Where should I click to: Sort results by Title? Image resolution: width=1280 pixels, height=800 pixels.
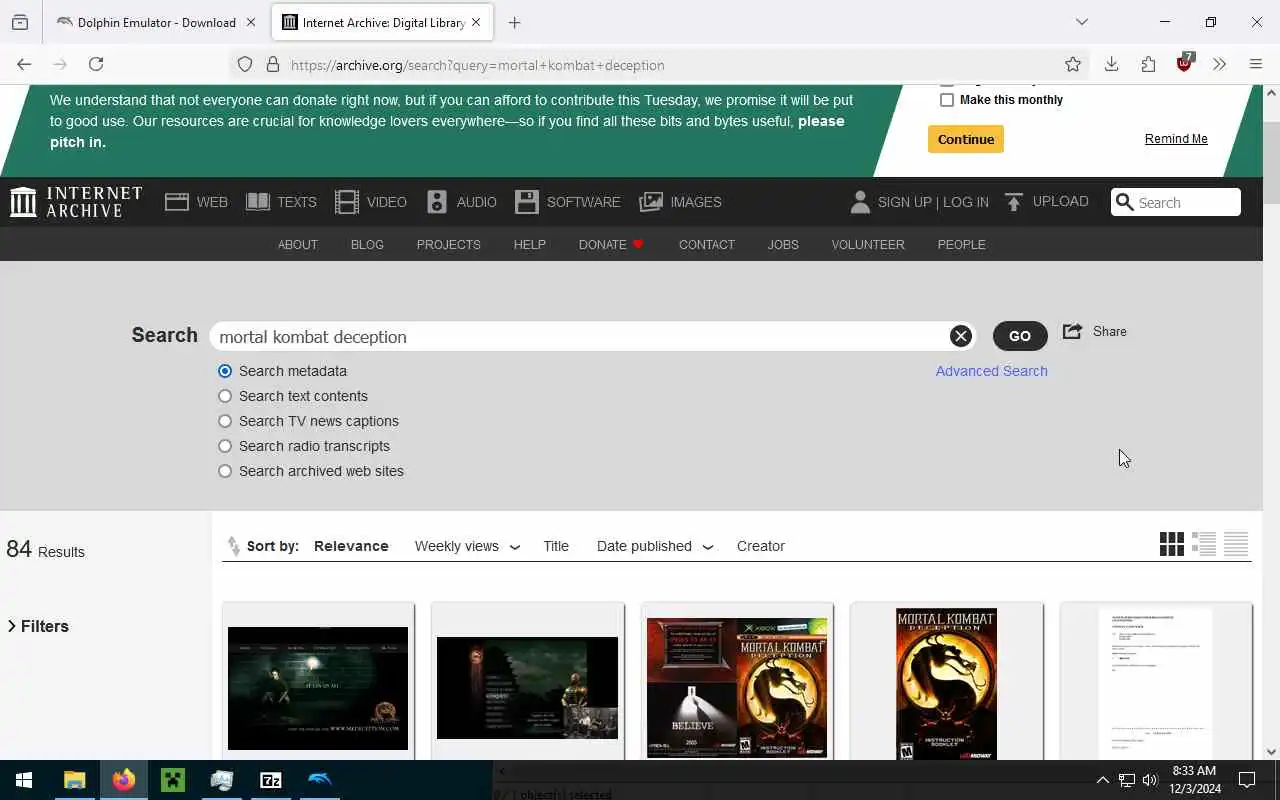556,546
